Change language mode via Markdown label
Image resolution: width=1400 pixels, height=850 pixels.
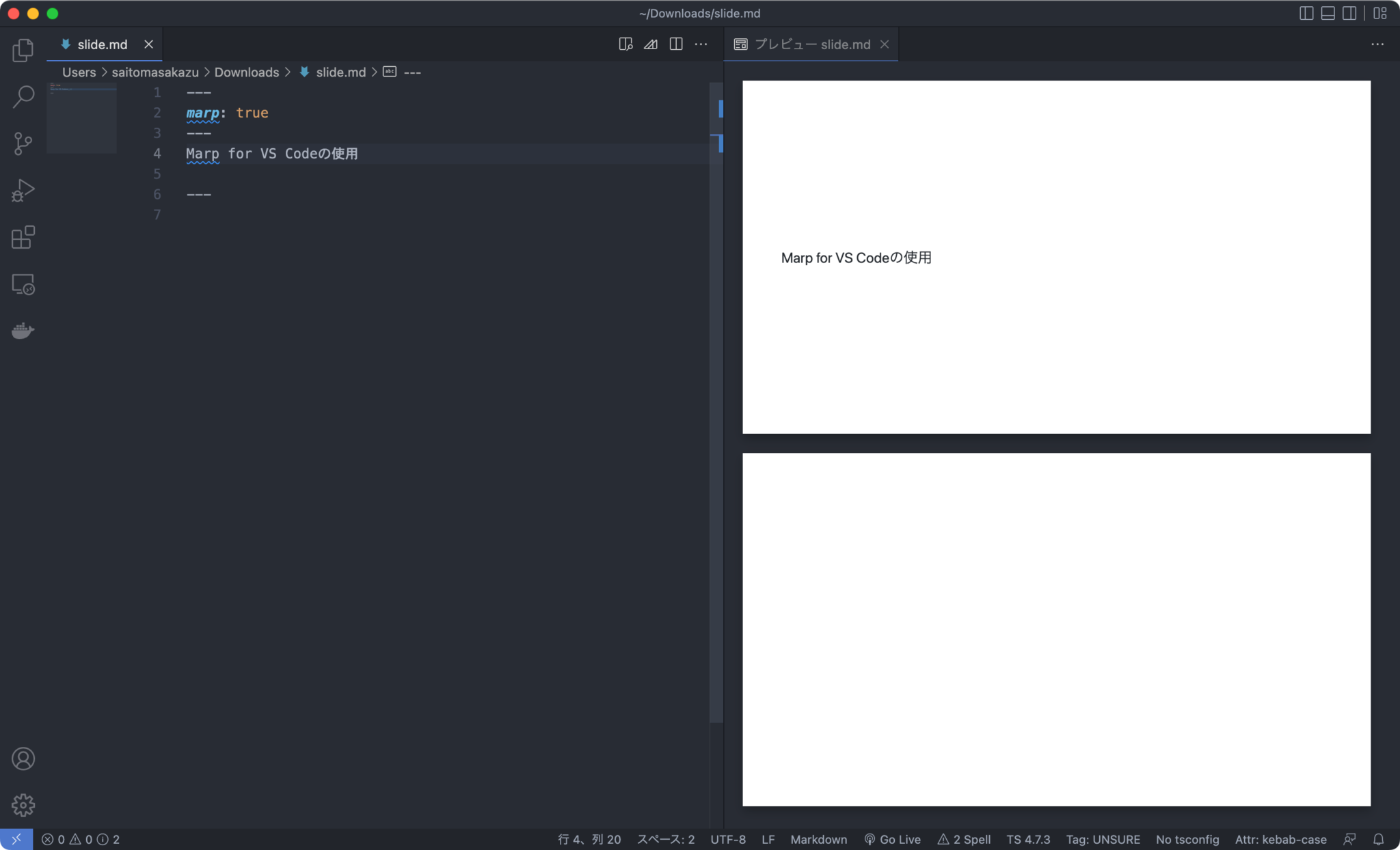818,839
